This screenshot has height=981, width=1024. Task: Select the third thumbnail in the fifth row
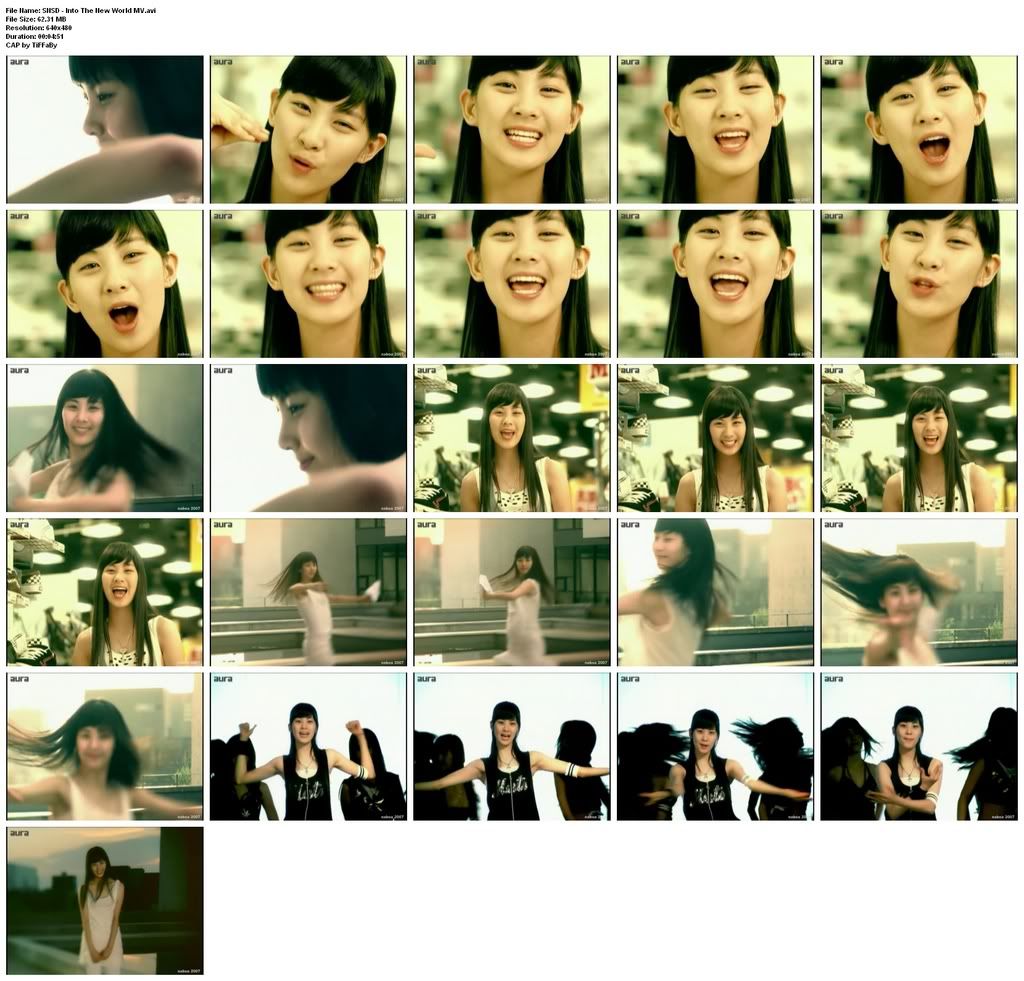[x=512, y=746]
